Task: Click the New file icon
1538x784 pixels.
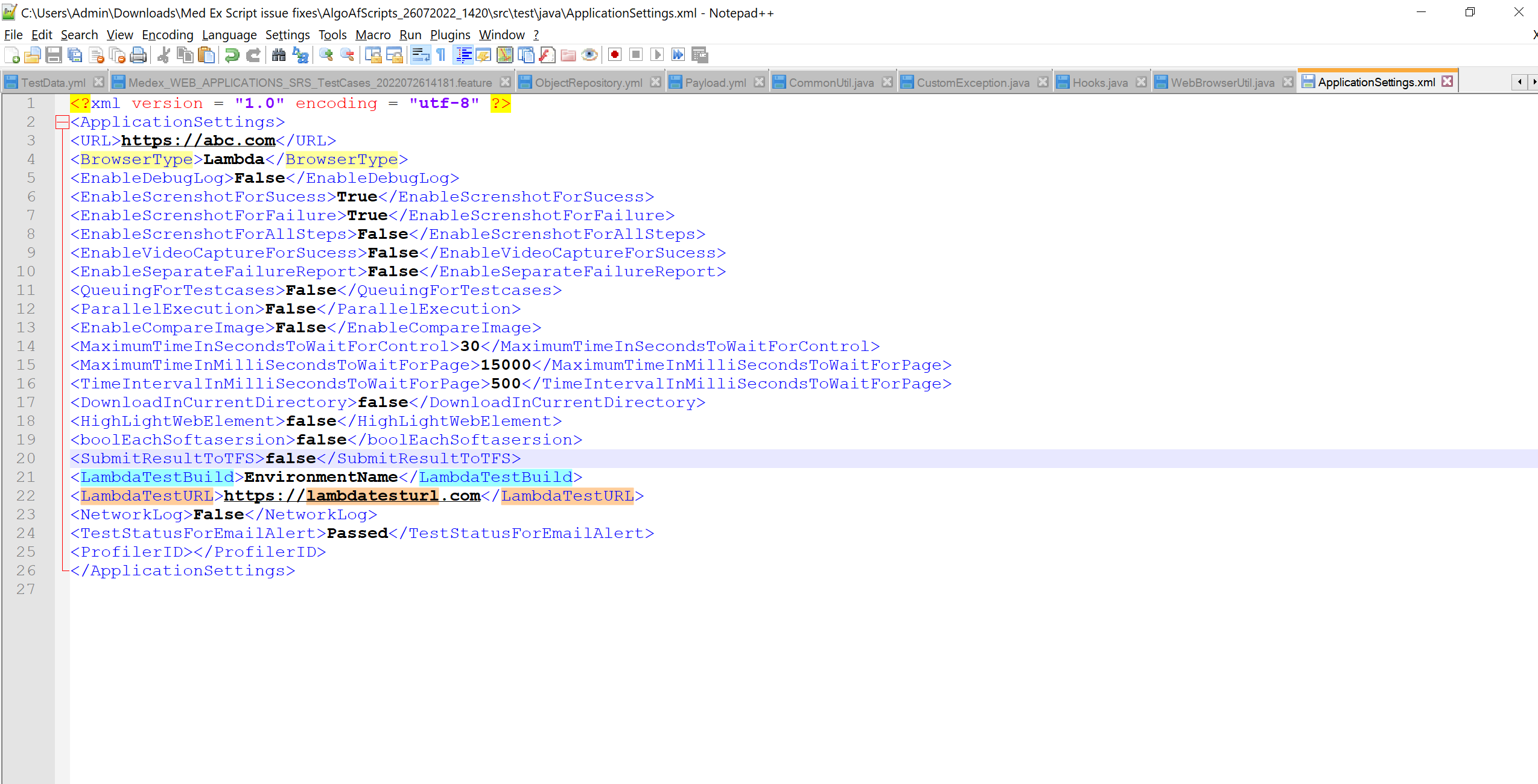Action: 12,55
